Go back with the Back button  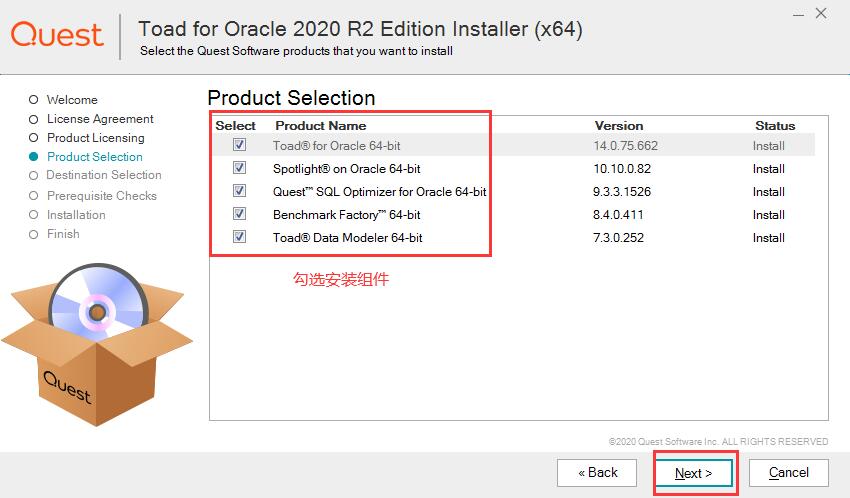tap(598, 473)
